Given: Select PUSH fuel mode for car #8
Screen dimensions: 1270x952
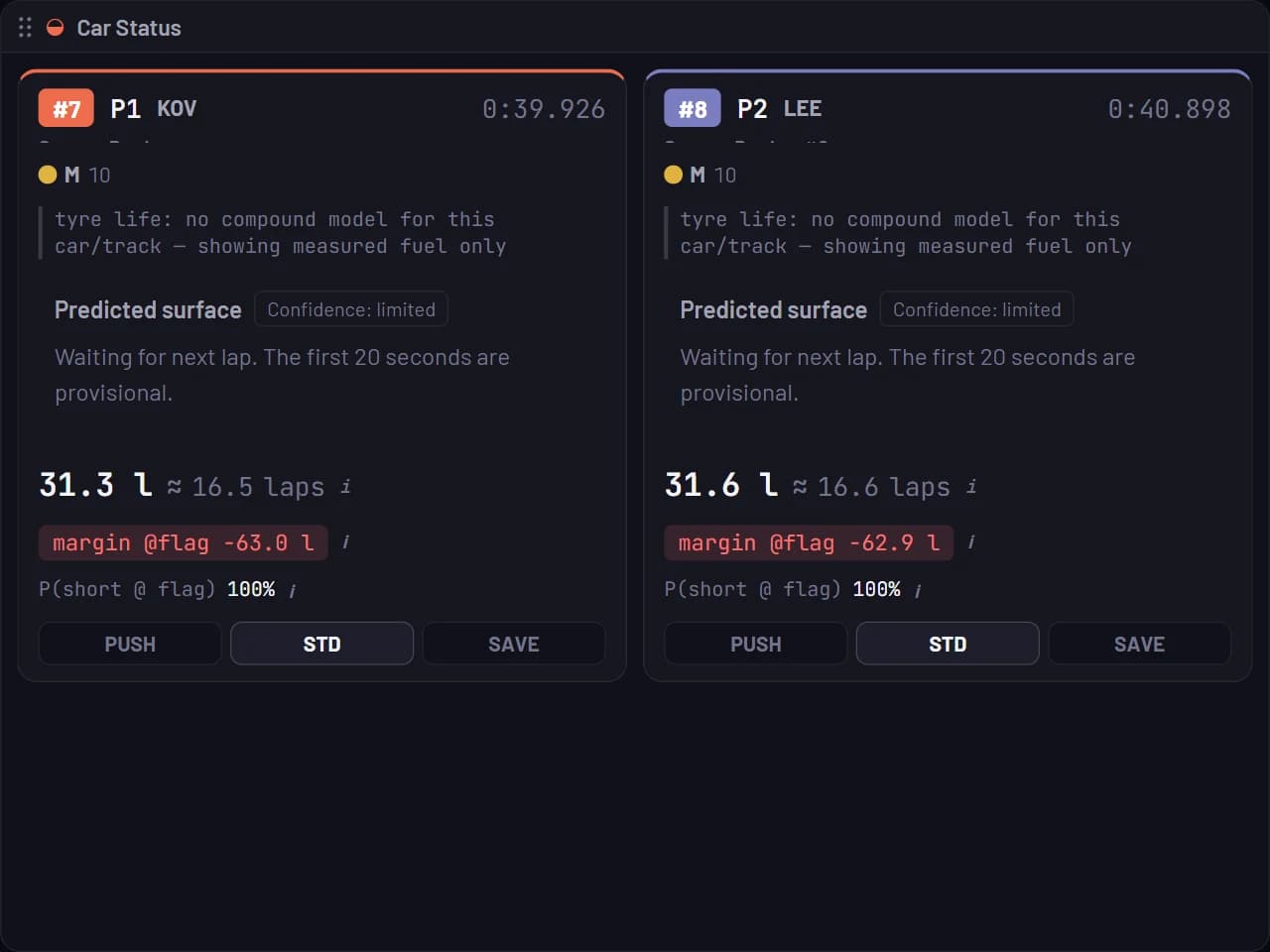Looking at the screenshot, I should pyautogui.click(x=756, y=644).
